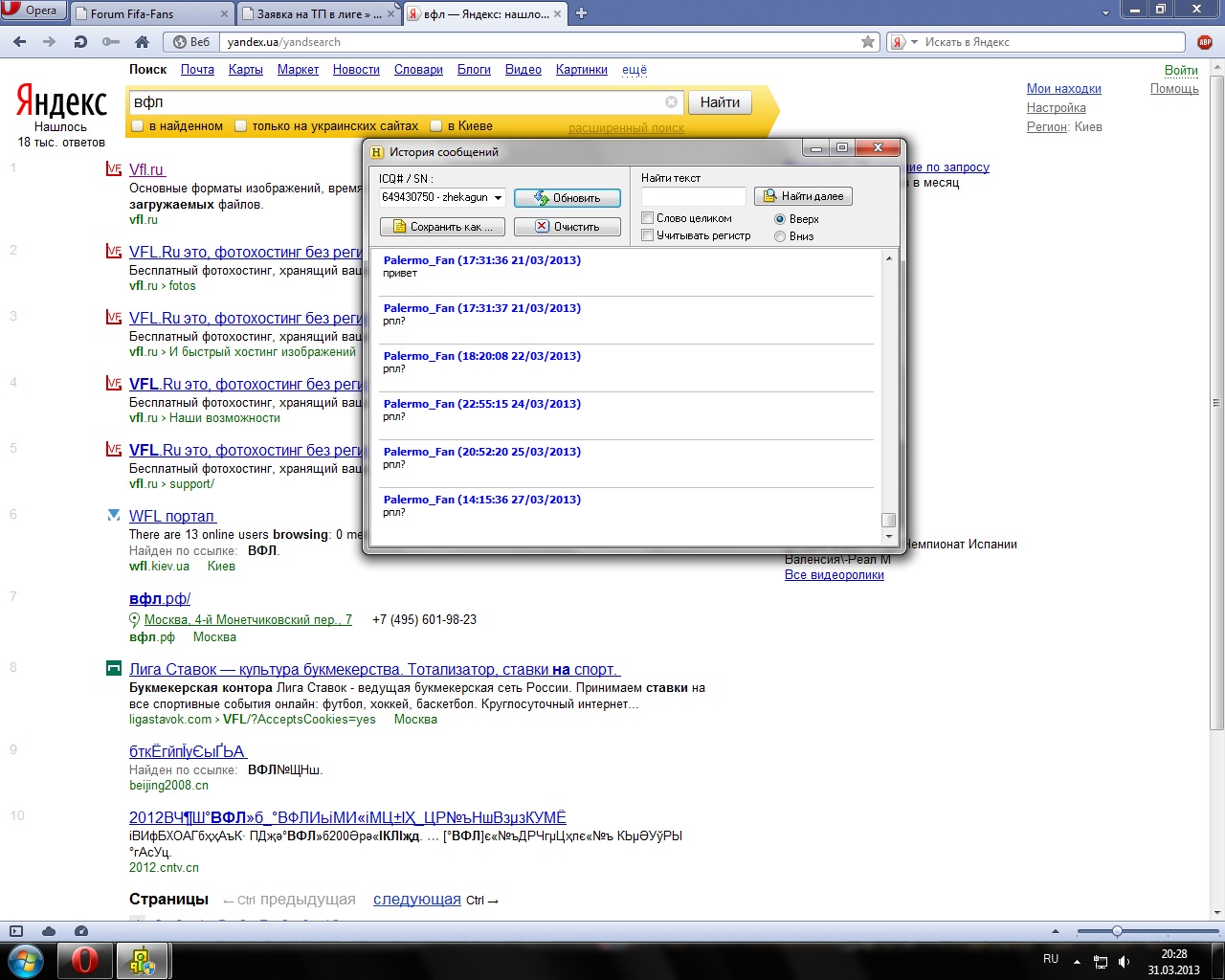This screenshot has height=980, width=1225.
Task: Select the Palermo_Fan 17:31:36 message header
Action: tap(481, 260)
